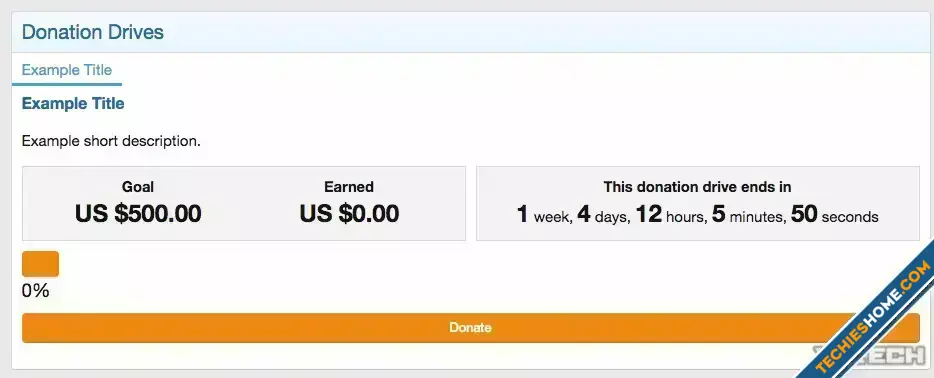The image size is (934, 378).
Task: Click the orange progress bar block
Action: coord(41,264)
